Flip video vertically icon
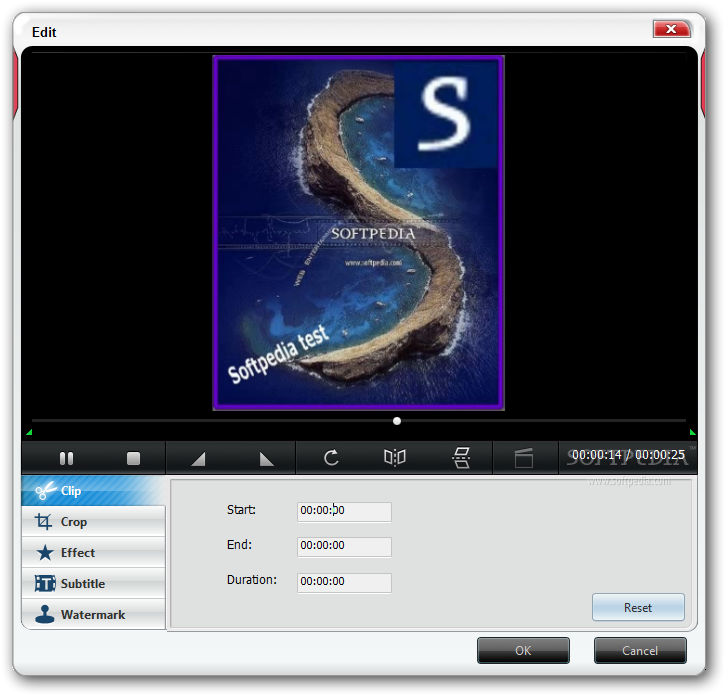Screen dimensions: 726x696 point(461,458)
